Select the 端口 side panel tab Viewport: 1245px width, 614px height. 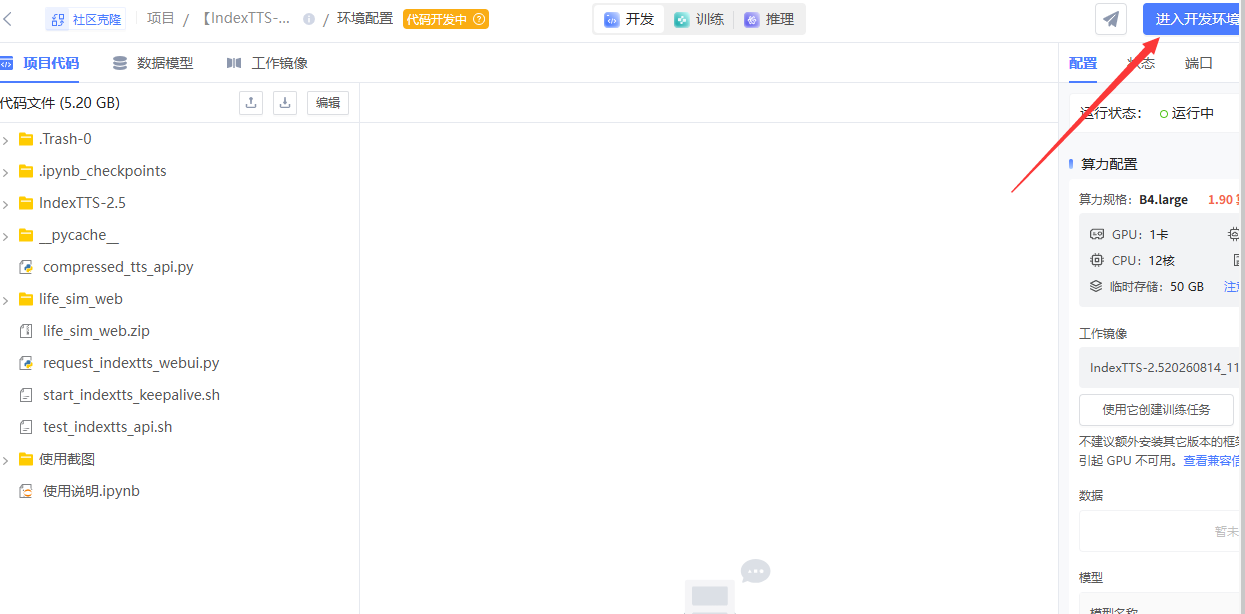(x=1199, y=63)
